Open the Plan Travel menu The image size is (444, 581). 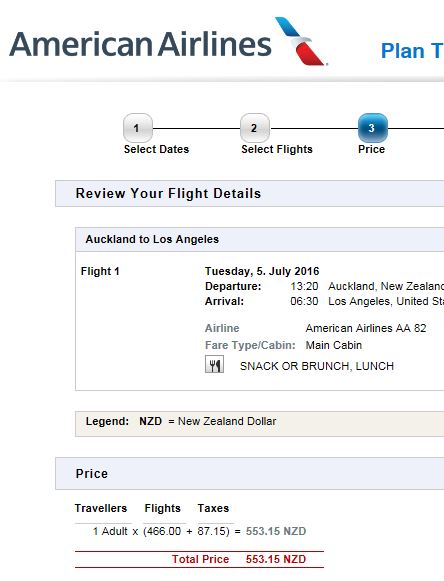(412, 51)
